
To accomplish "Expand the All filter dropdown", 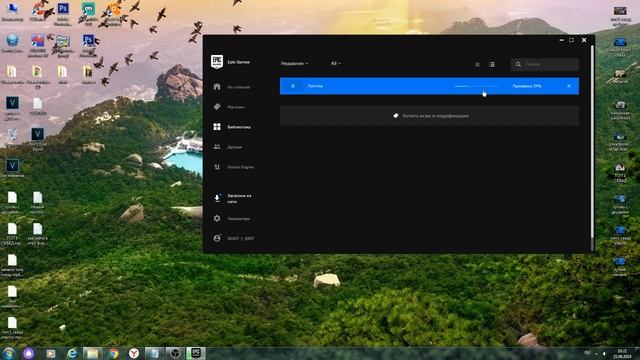I will pyautogui.click(x=336, y=63).
